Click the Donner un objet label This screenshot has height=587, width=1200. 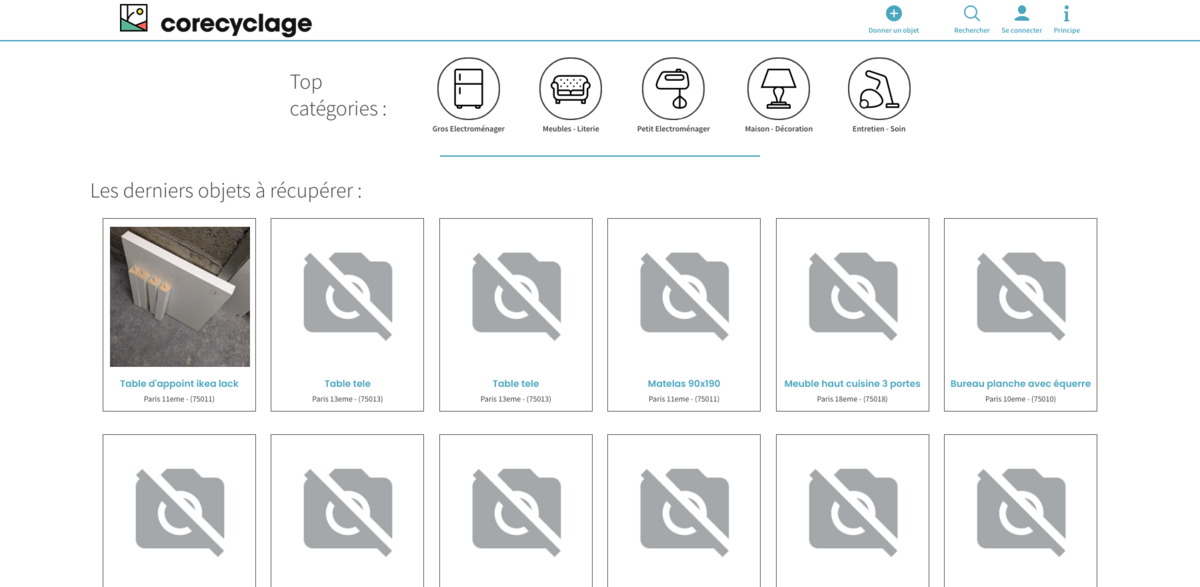(893, 31)
